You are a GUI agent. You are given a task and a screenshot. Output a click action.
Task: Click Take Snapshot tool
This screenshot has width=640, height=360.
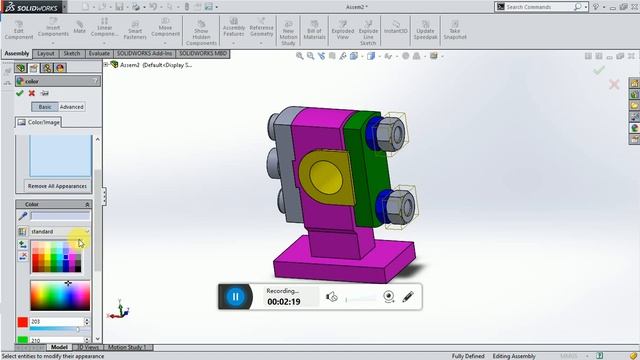455,30
